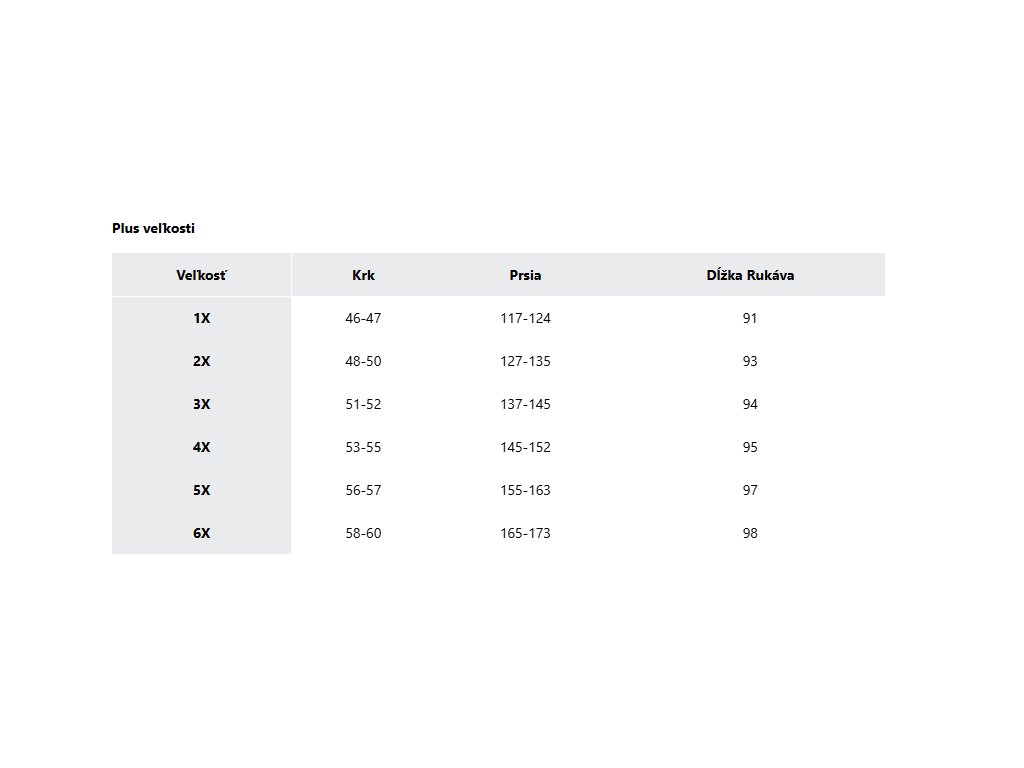The width and height of the screenshot is (1024, 768).
Task: Click neck value 53-55
Action: [363, 447]
